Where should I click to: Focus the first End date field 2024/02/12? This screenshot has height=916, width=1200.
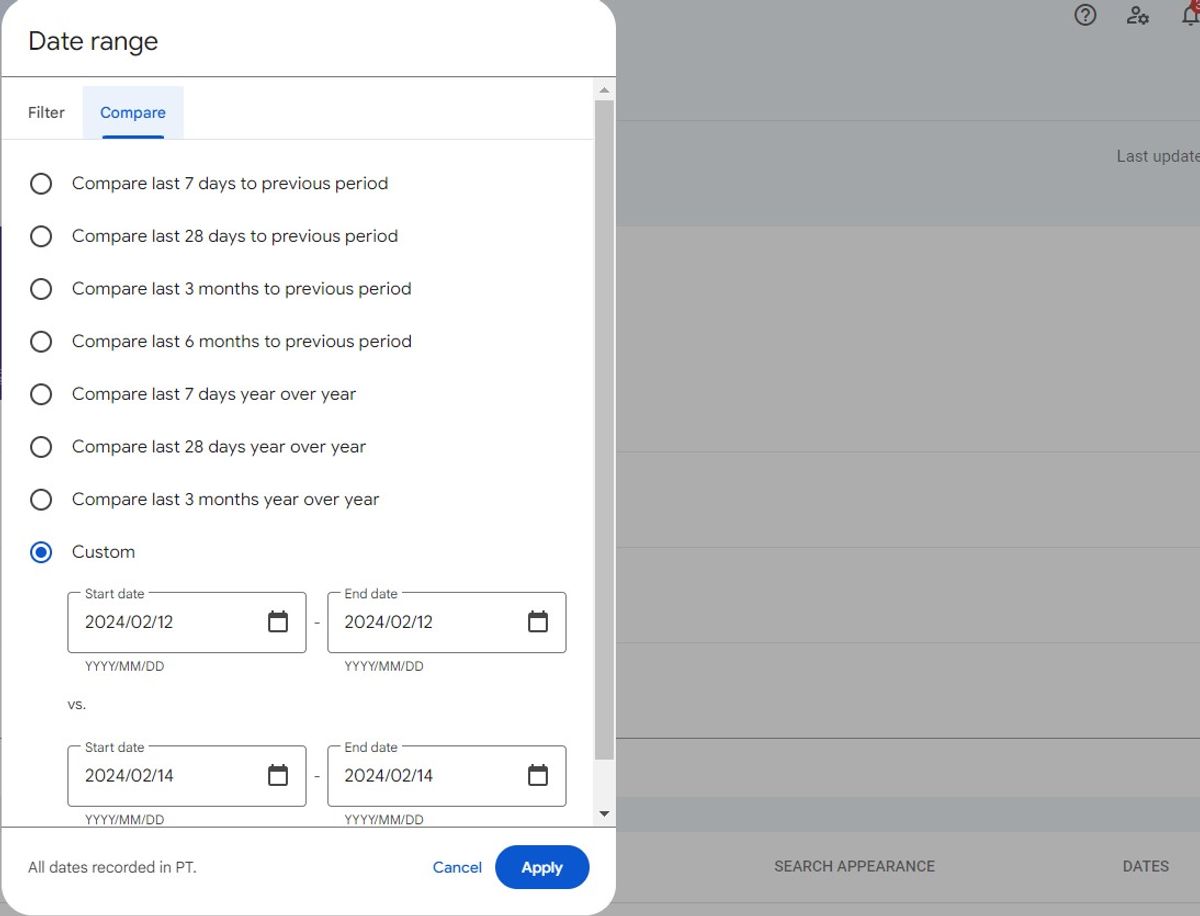[x=447, y=622]
